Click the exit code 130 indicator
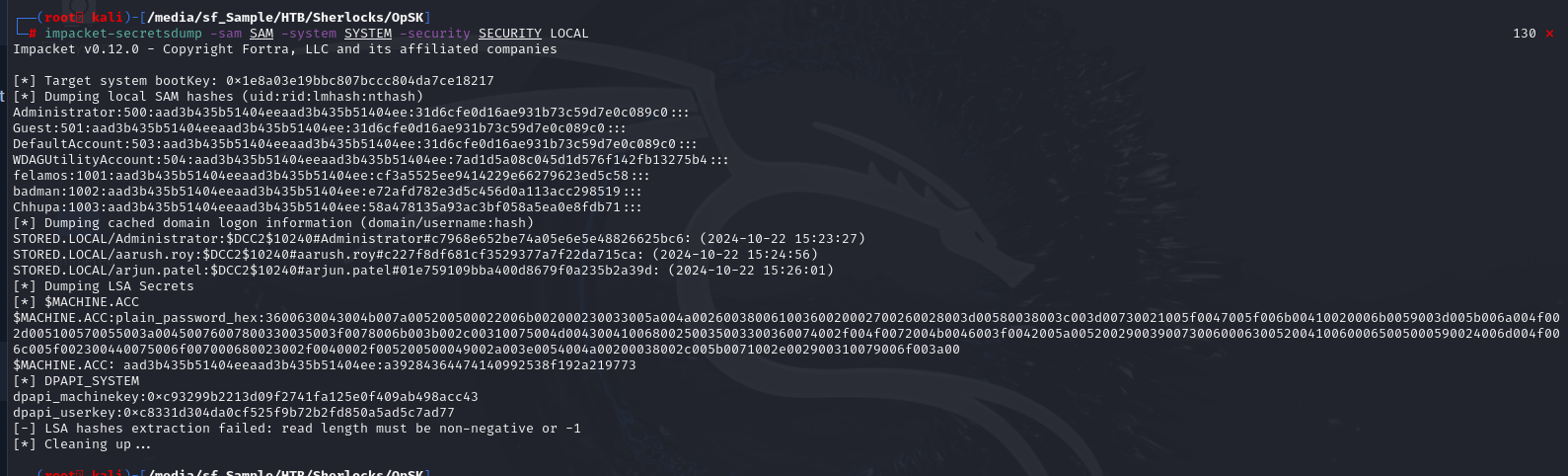 tap(1524, 34)
